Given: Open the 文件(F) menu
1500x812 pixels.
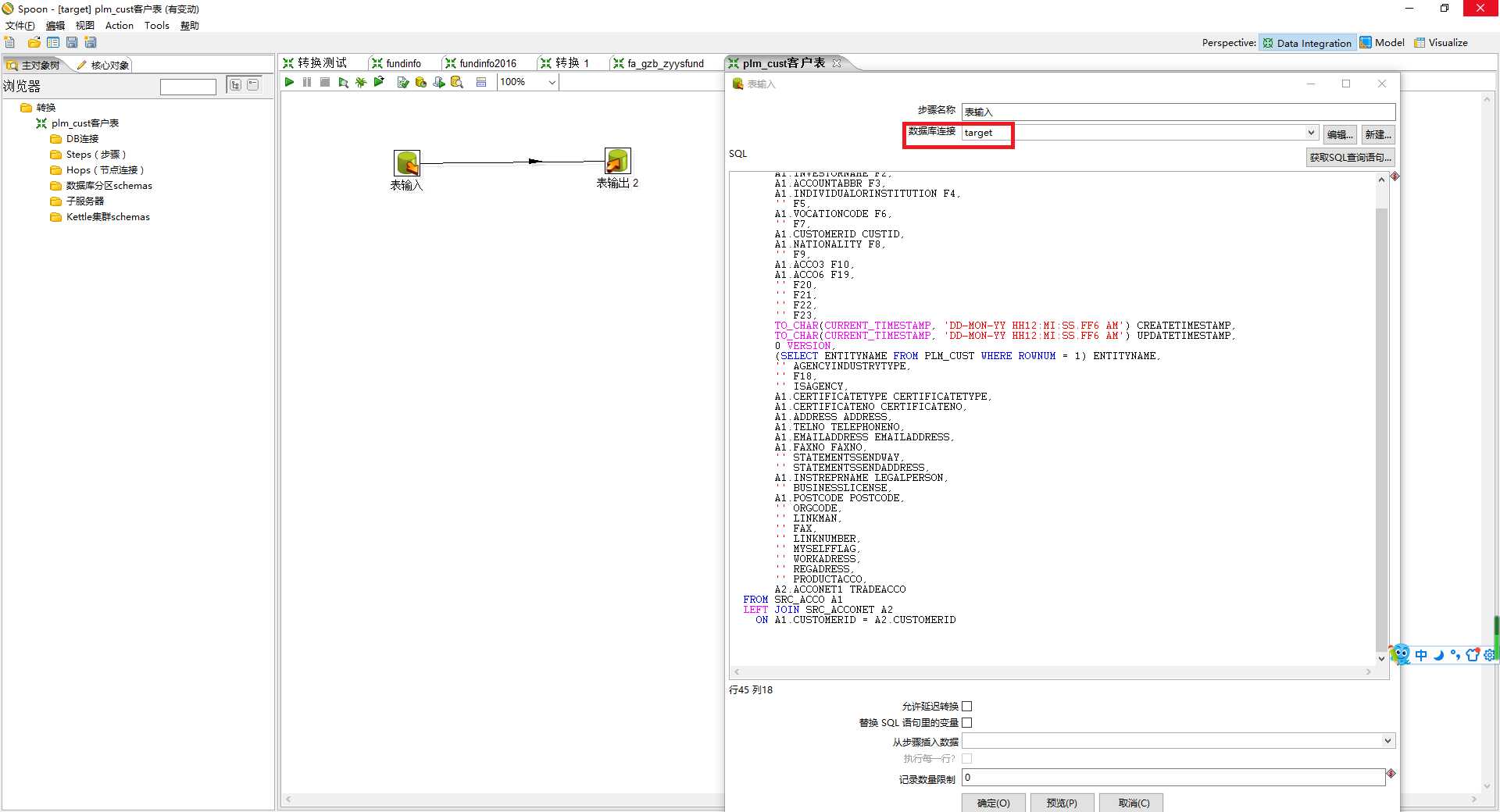Looking at the screenshot, I should pyautogui.click(x=20, y=26).
